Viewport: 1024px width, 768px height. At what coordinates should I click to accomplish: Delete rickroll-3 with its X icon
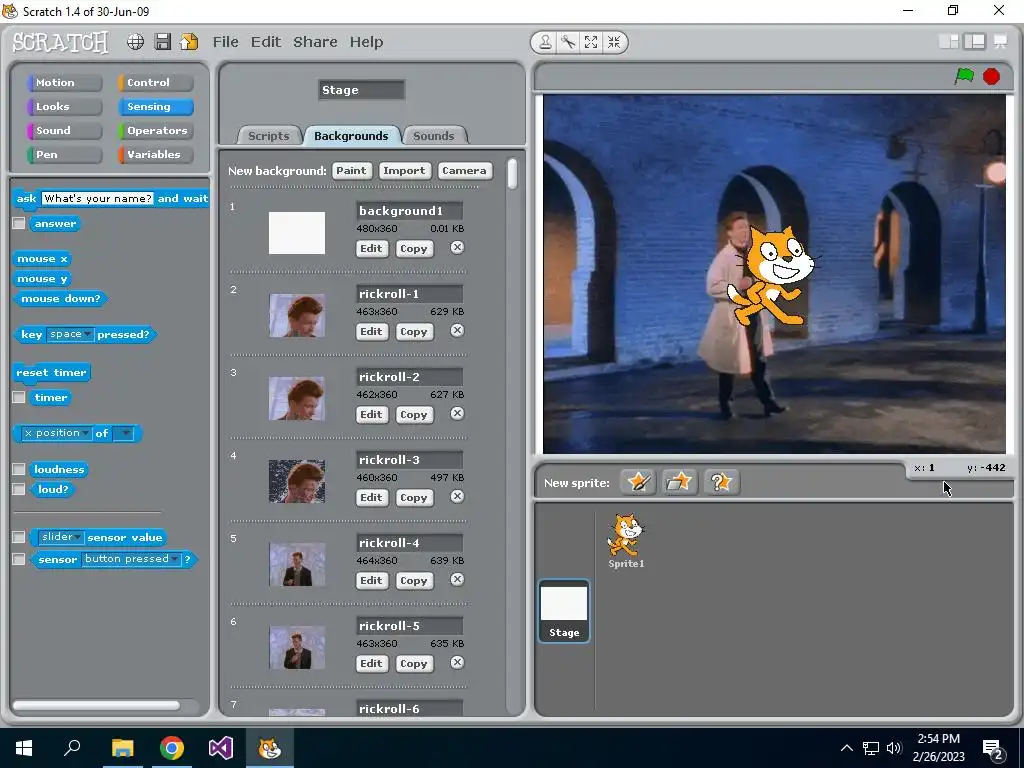(x=457, y=496)
